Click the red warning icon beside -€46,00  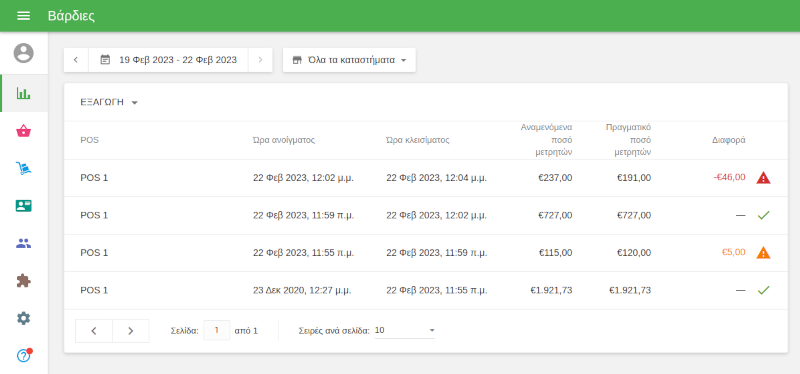[x=763, y=178]
